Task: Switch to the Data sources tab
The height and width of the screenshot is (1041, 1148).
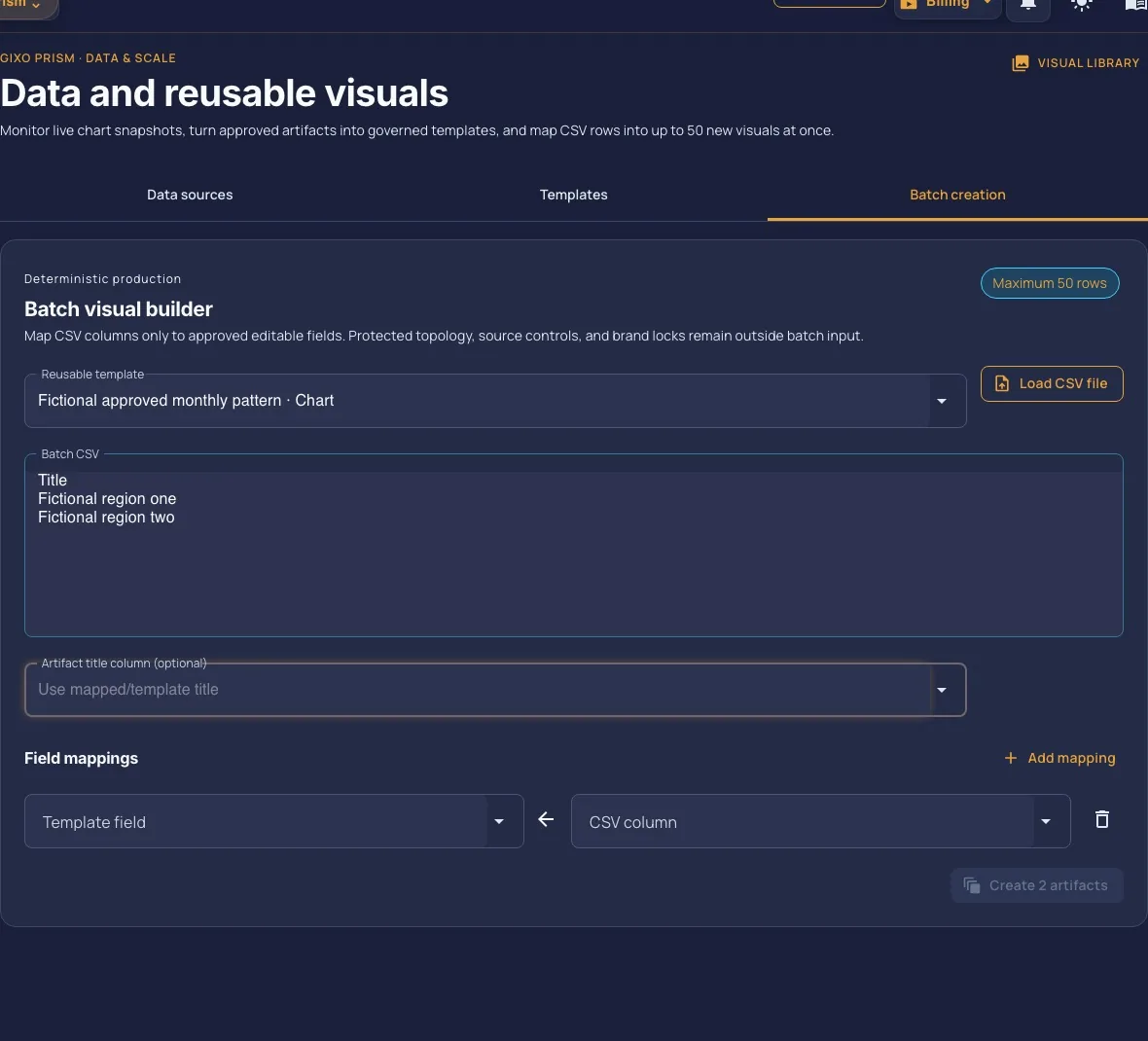Action: point(190,195)
